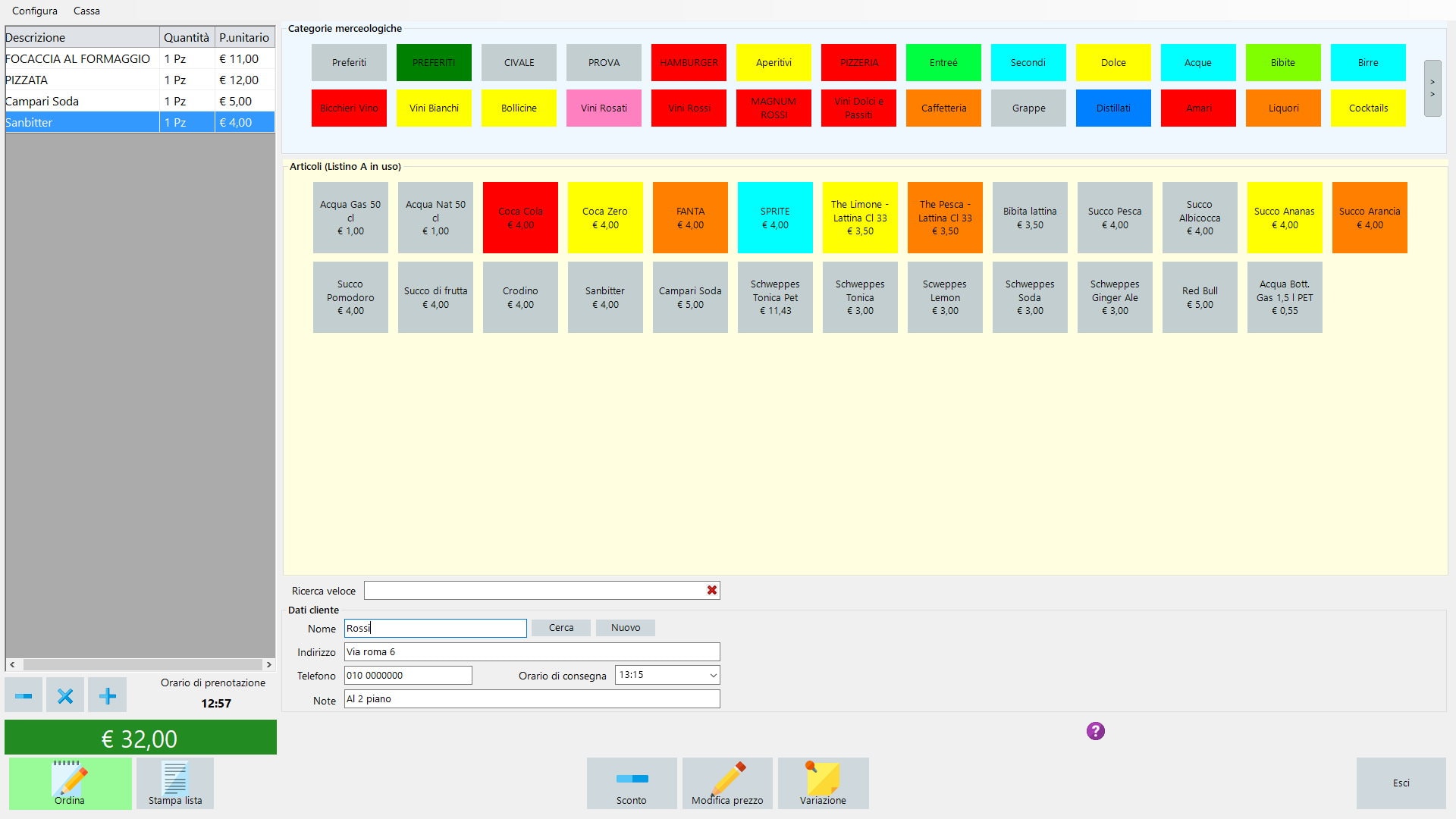Screen dimensions: 1456x819
Task: Open the Aperitivi category
Action: click(773, 63)
